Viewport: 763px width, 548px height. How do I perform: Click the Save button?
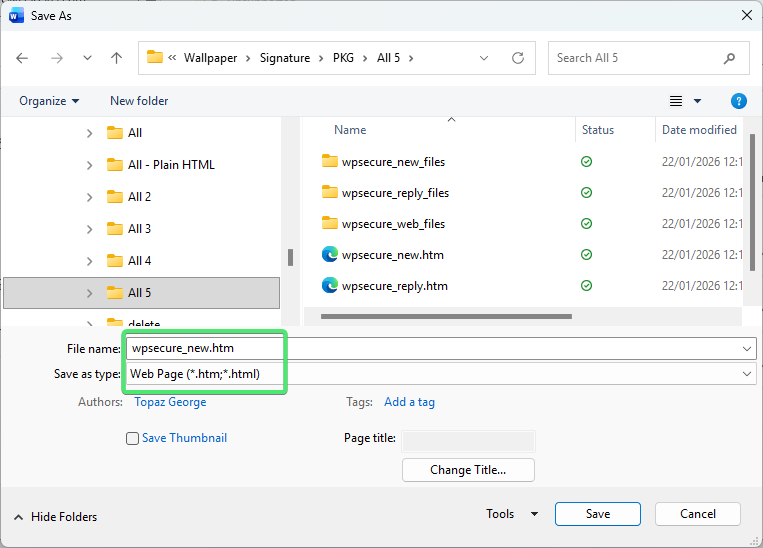pos(597,514)
